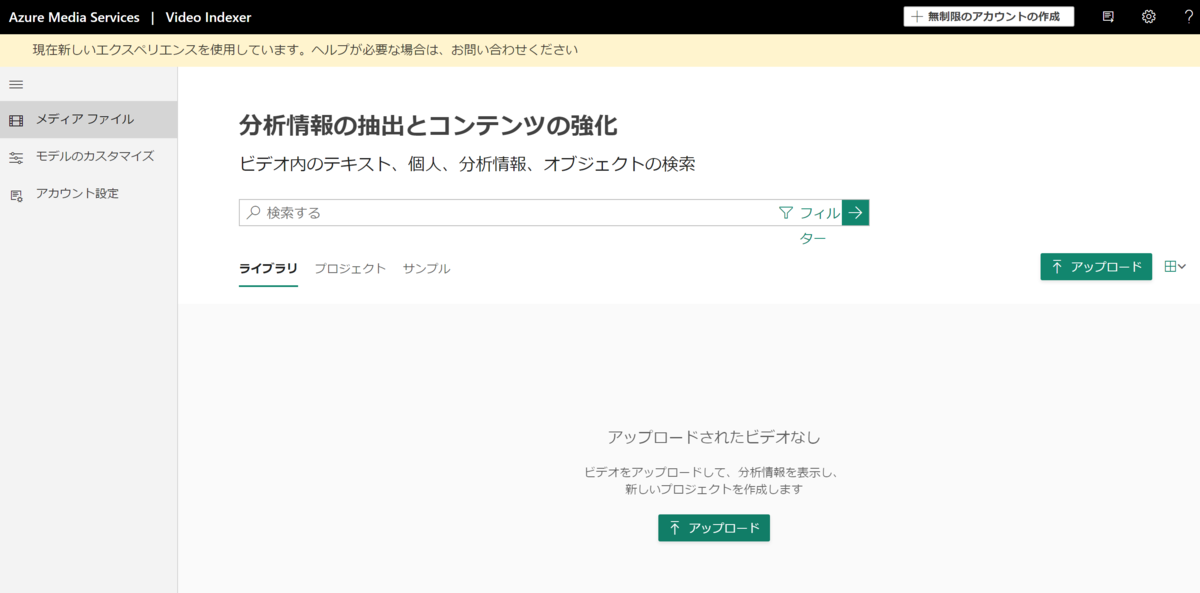Screen dimensions: 1200x593
Task: Click the アップロードされたビデオなし message
Action: tap(714, 437)
